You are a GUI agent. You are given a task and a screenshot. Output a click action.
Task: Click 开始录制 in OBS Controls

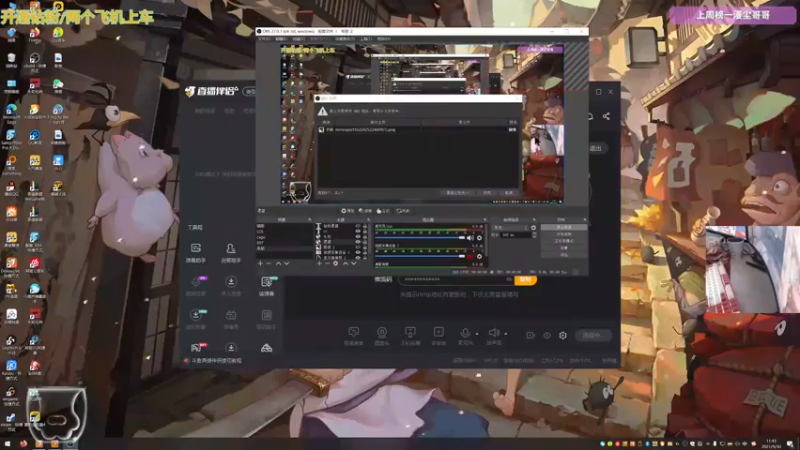[564, 234]
